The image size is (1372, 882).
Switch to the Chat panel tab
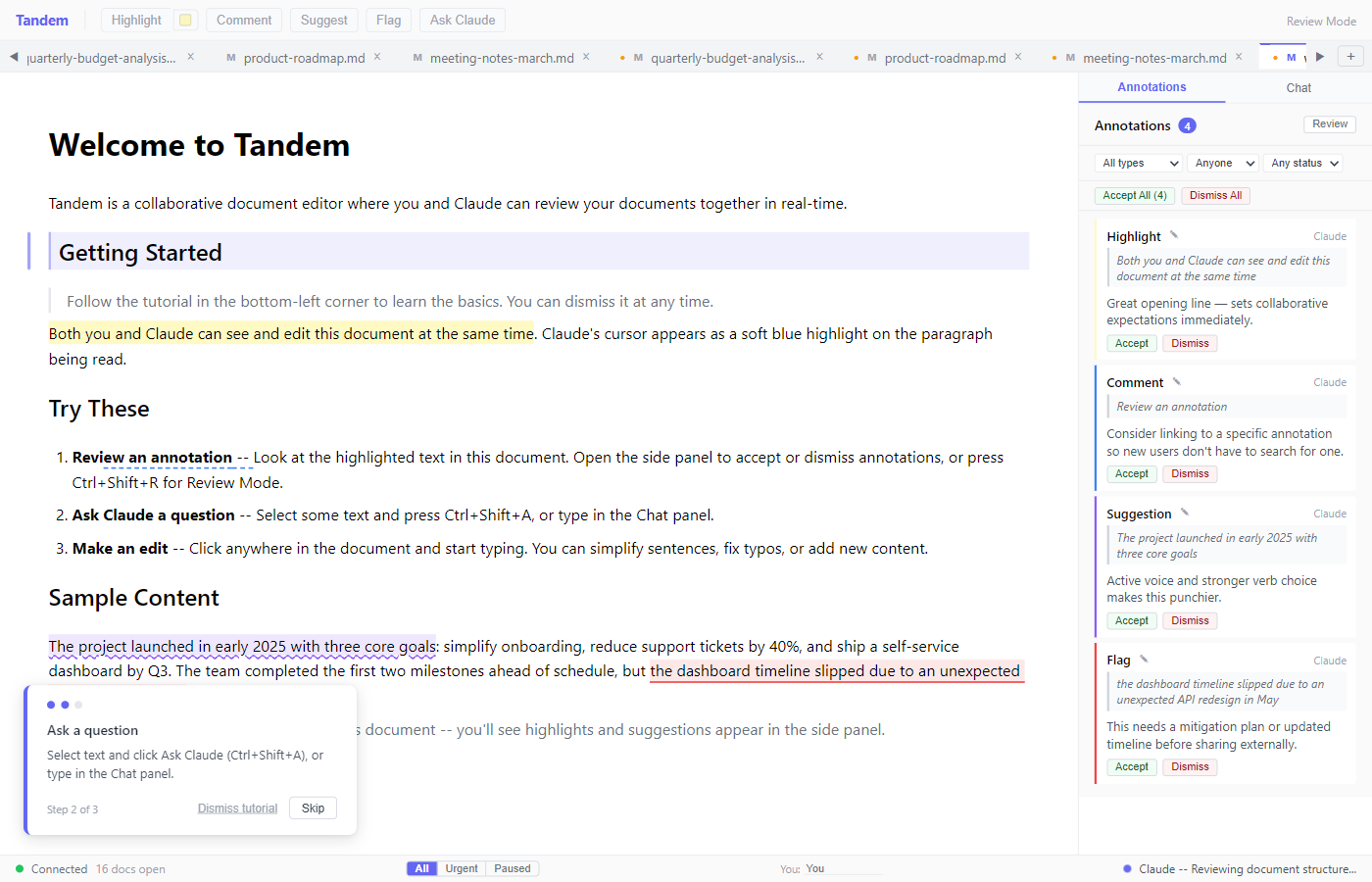coord(1298,87)
